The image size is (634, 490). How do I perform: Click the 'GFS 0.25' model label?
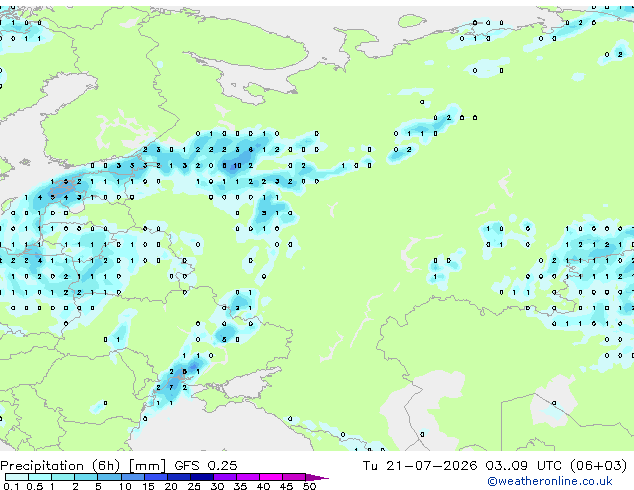click(x=206, y=466)
